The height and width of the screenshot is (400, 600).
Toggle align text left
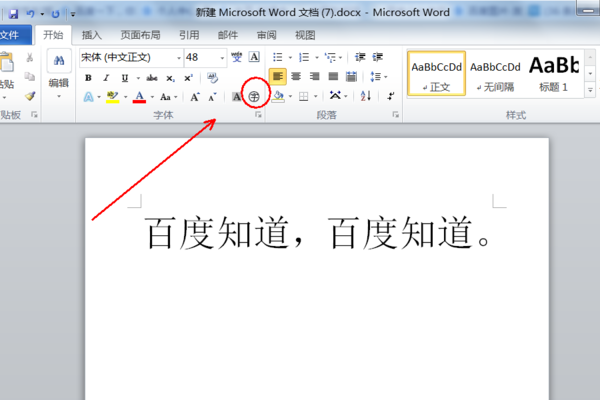[278, 77]
